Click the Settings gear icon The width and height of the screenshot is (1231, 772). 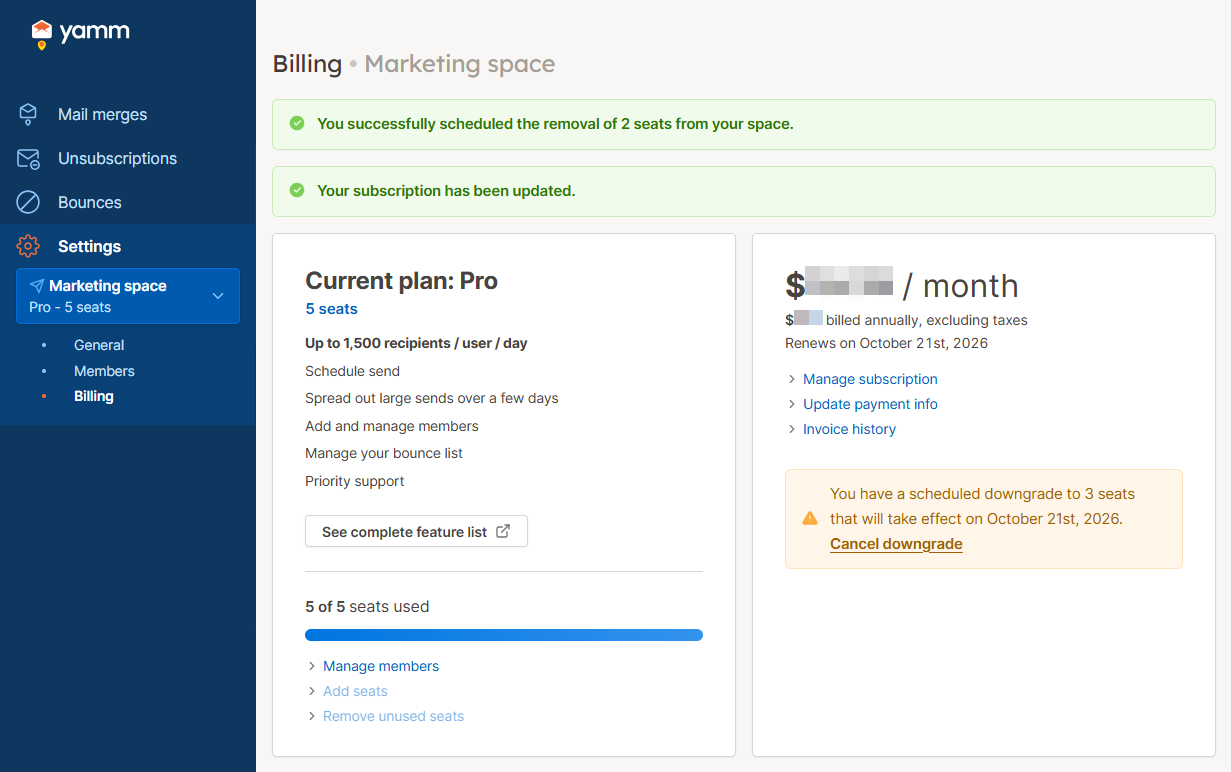click(28, 246)
